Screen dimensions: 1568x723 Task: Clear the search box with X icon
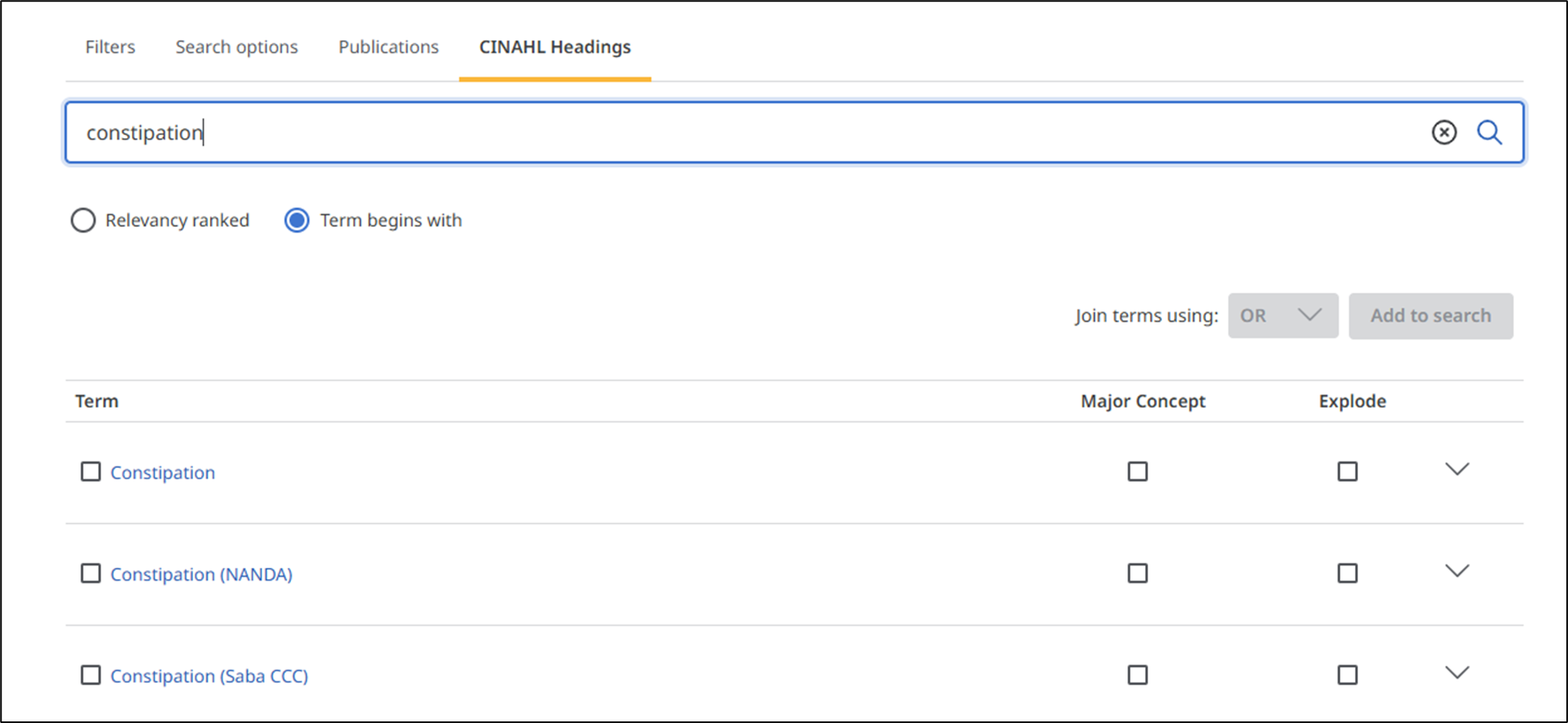[x=1444, y=132]
